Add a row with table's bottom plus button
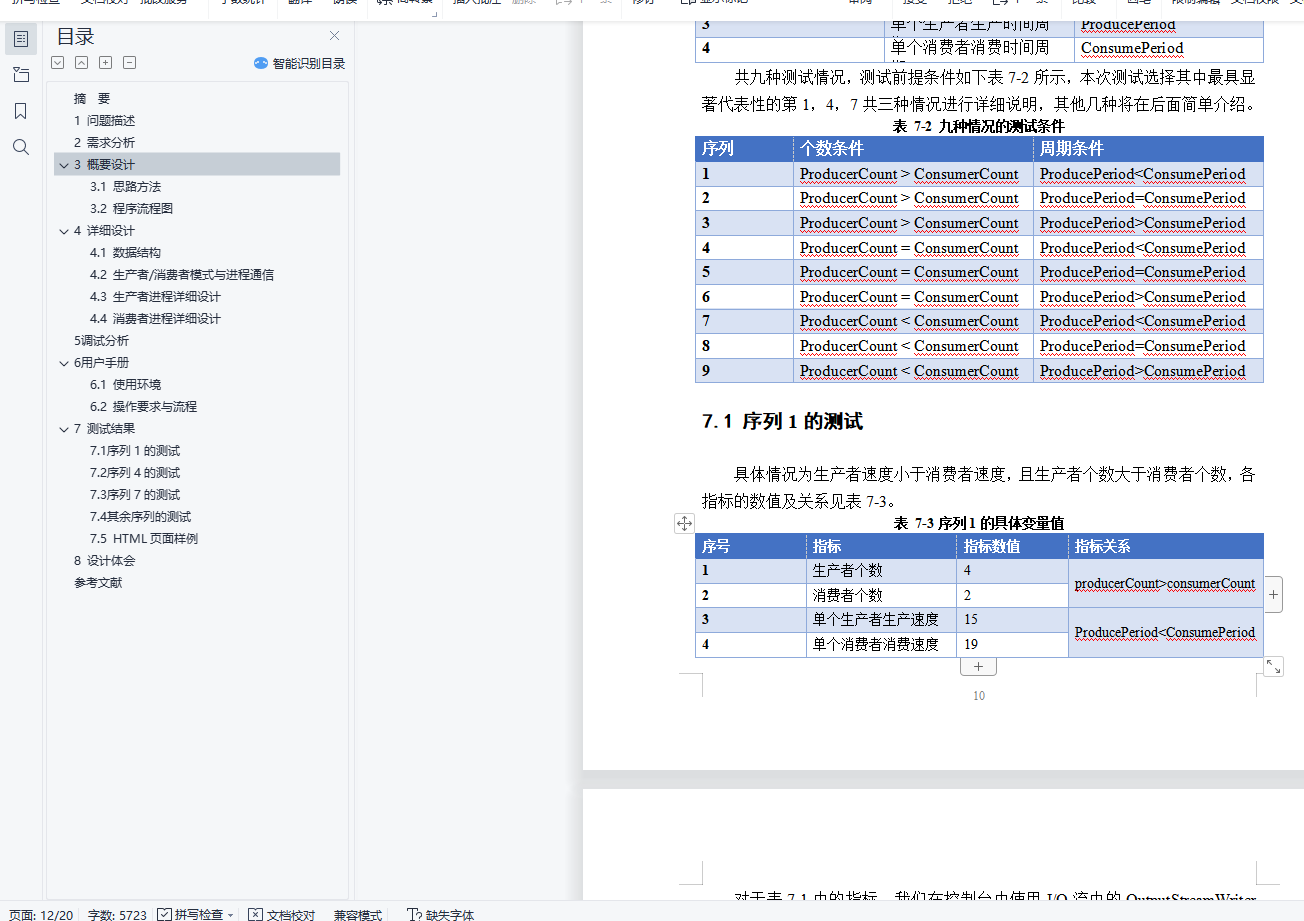Viewport: 1304px width, 921px height. pyautogui.click(x=978, y=666)
